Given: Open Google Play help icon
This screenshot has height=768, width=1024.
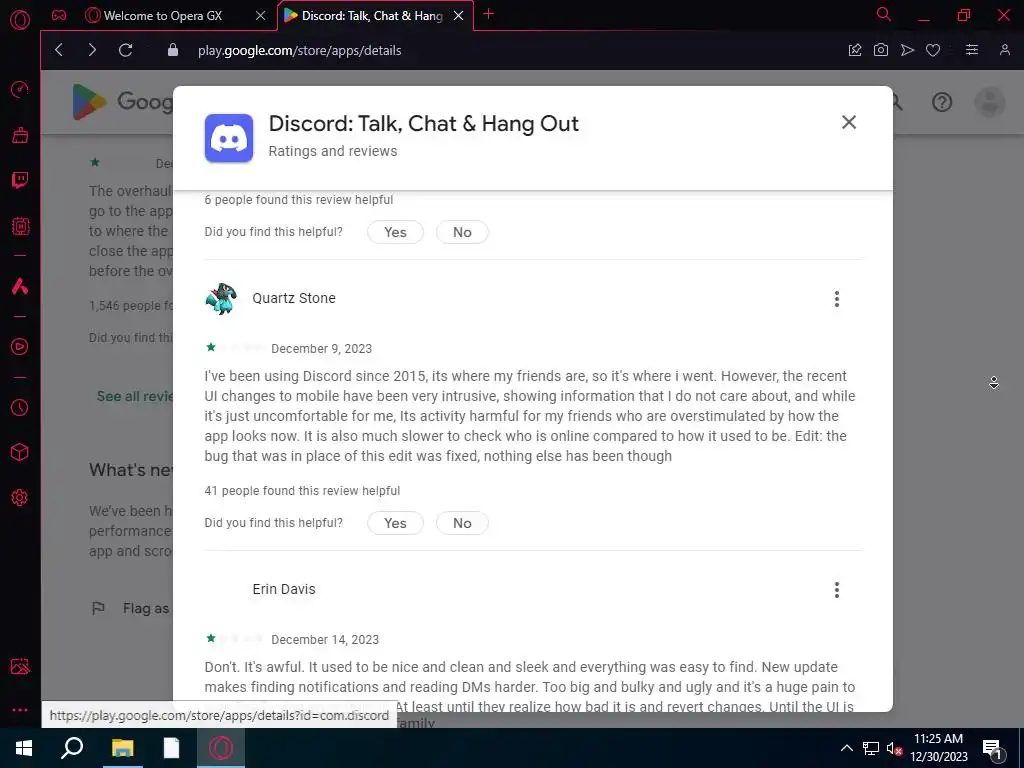Looking at the screenshot, I should pyautogui.click(x=942, y=102).
